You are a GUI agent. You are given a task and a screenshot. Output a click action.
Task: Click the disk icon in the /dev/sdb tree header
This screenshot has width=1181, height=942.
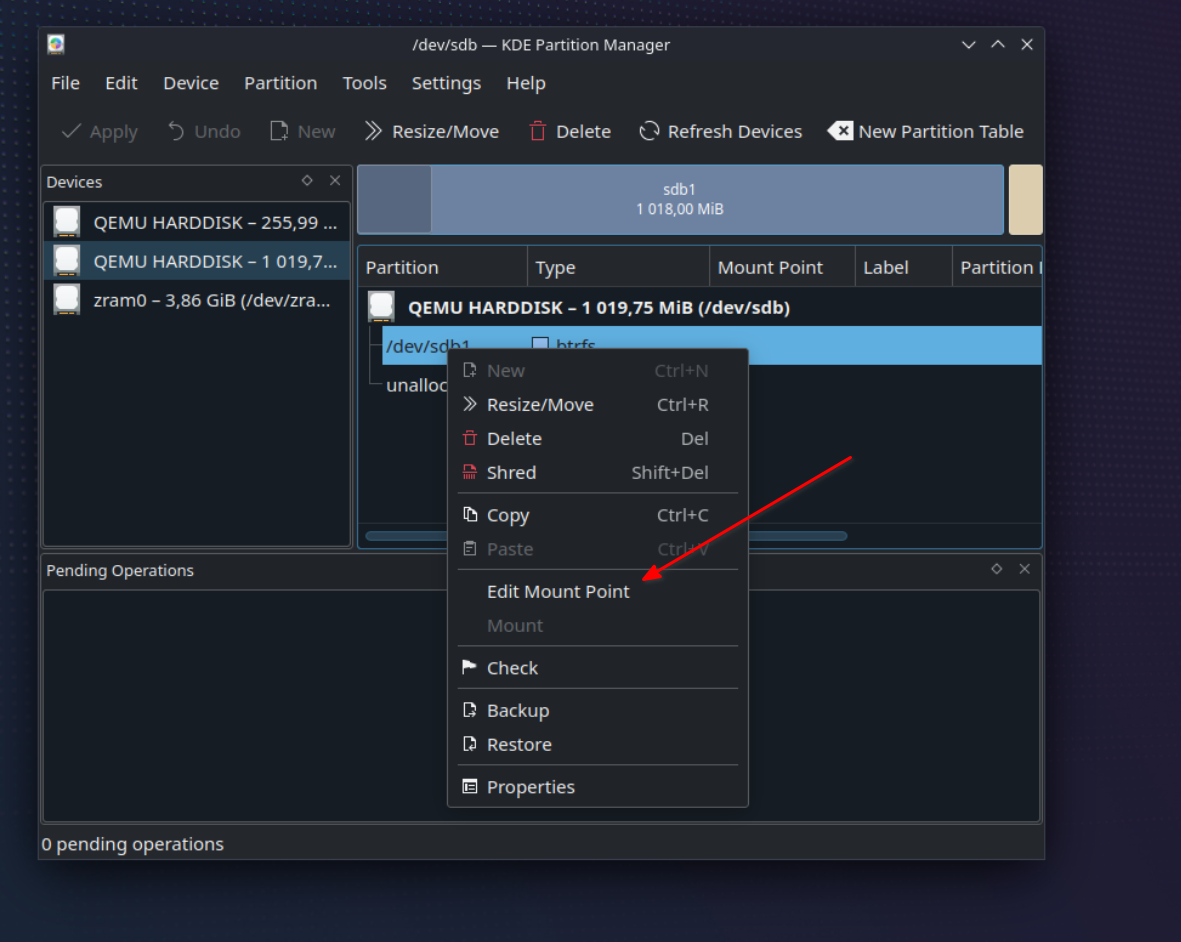coord(381,307)
